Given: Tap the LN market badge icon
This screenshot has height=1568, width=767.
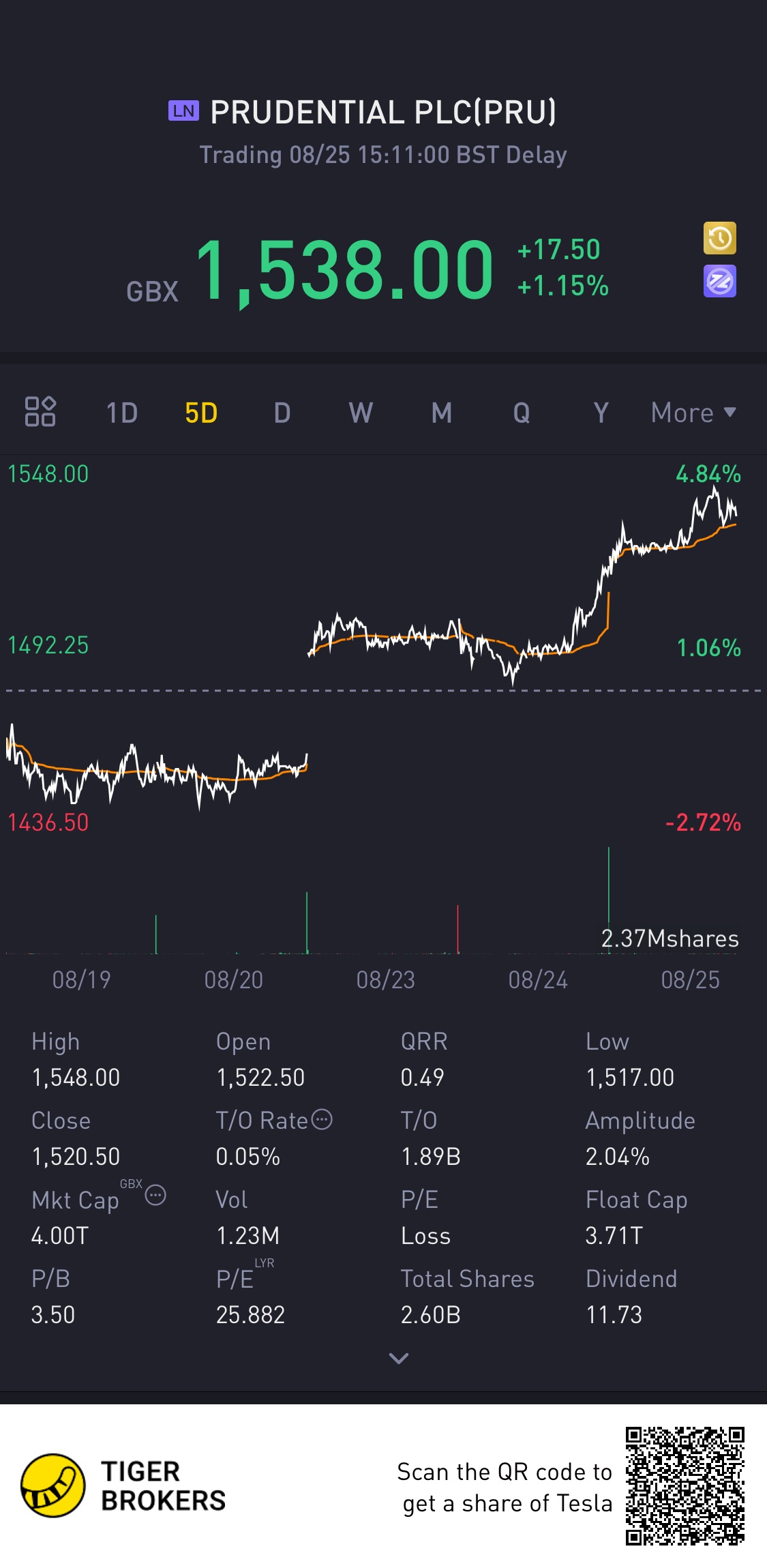Looking at the screenshot, I should tap(183, 110).
